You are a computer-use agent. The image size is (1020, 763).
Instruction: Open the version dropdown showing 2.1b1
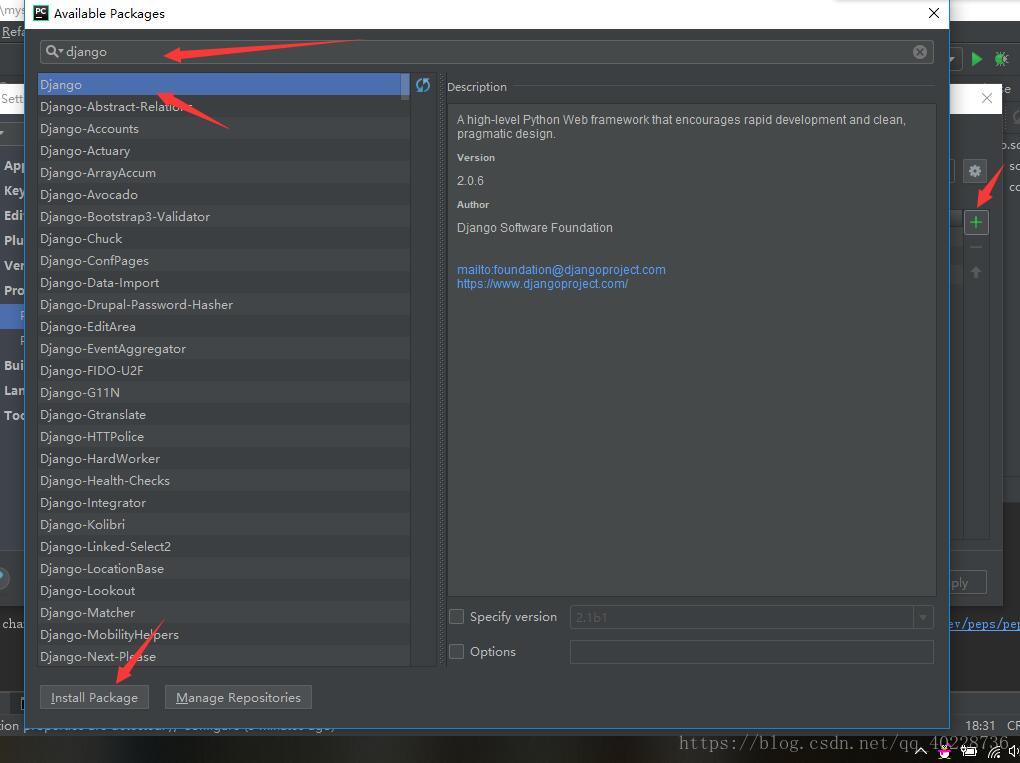click(x=922, y=617)
